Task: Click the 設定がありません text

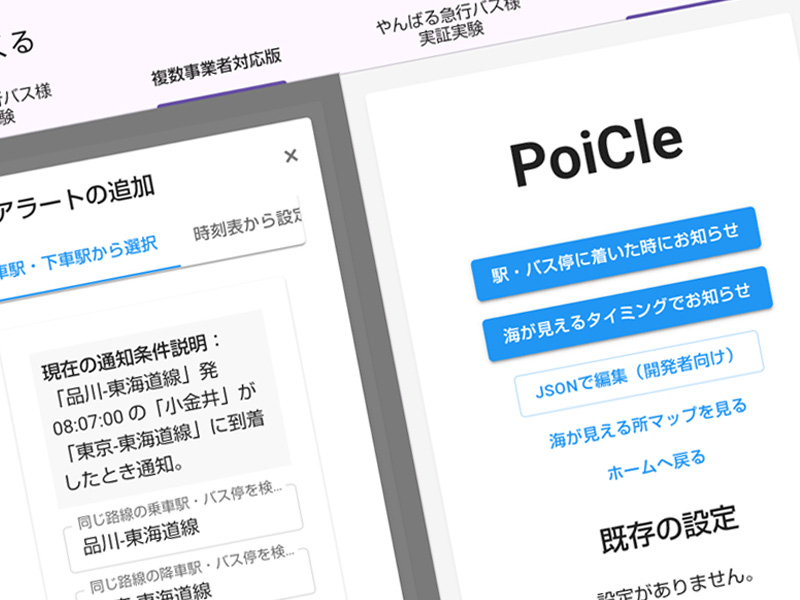Action: pyautogui.click(x=676, y=586)
